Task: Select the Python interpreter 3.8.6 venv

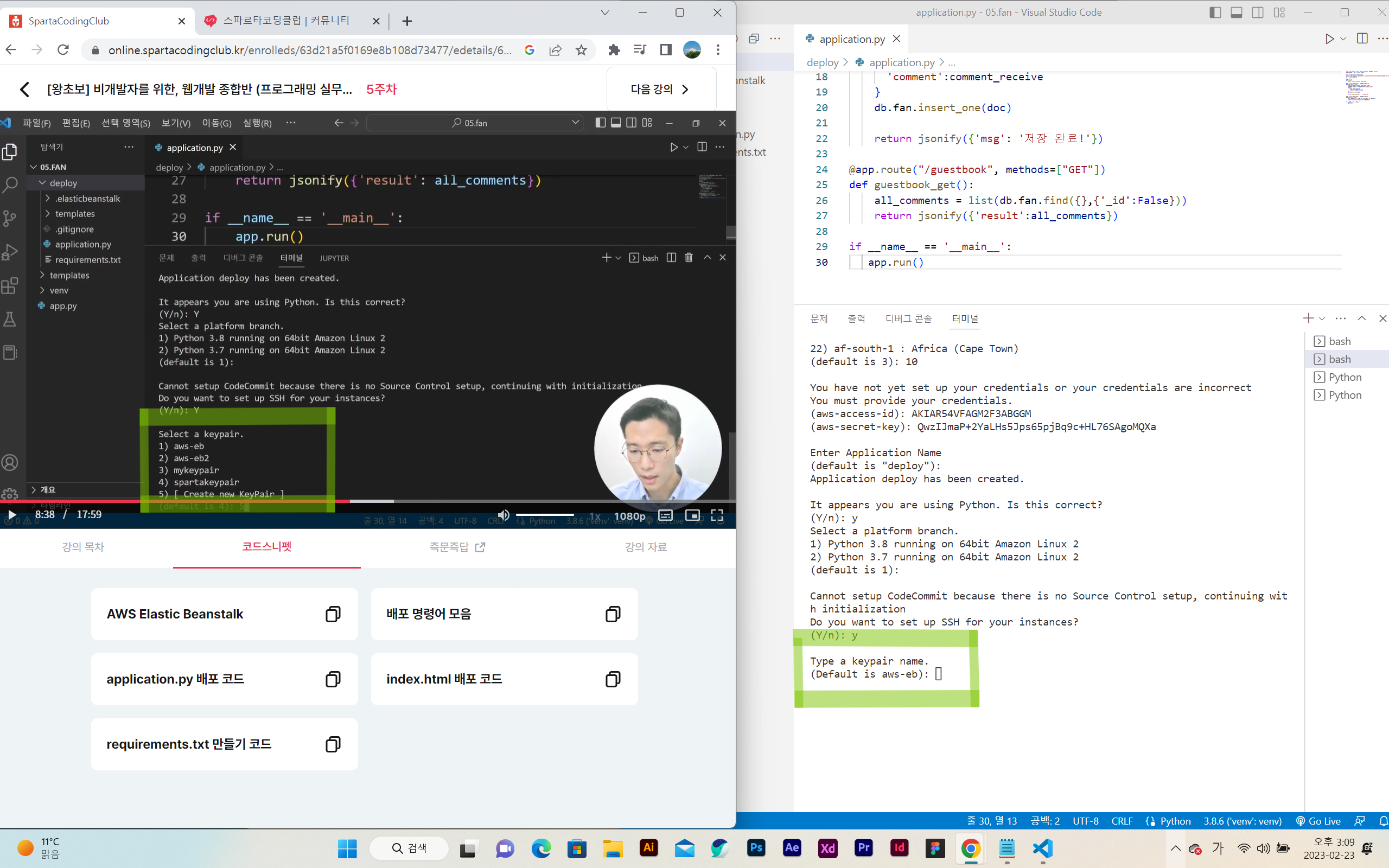Action: click(1242, 821)
